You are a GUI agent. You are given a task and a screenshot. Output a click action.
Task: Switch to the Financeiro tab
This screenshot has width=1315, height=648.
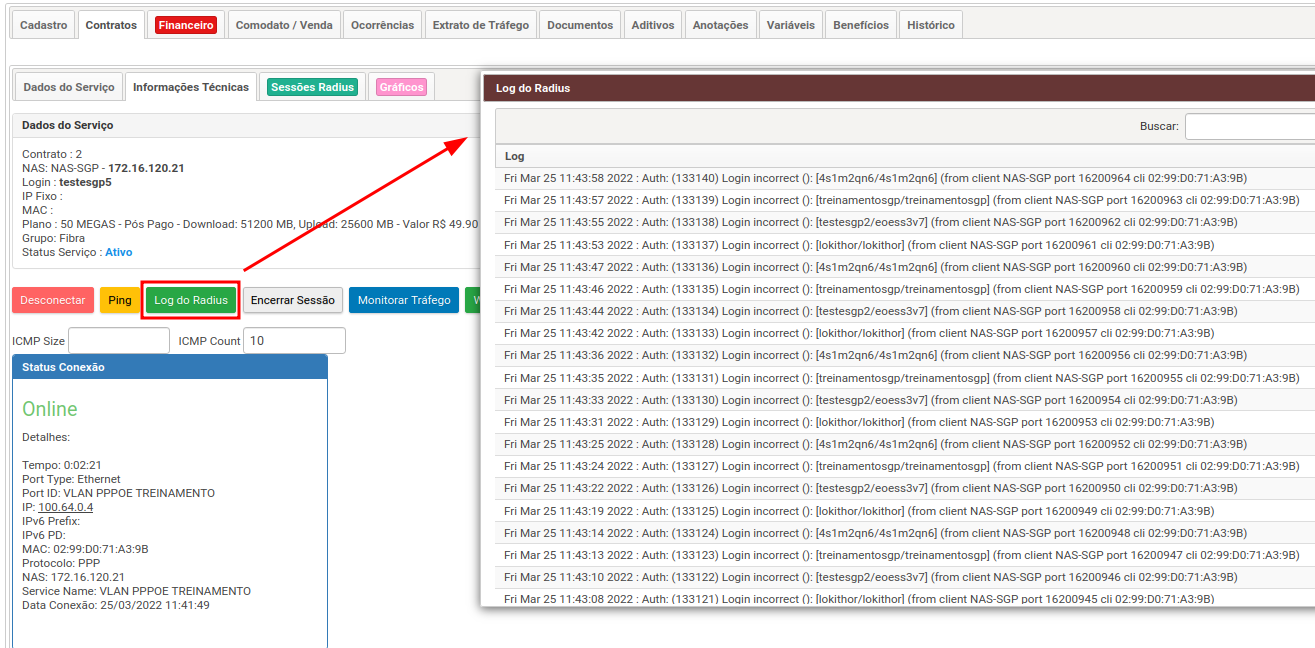[186, 25]
